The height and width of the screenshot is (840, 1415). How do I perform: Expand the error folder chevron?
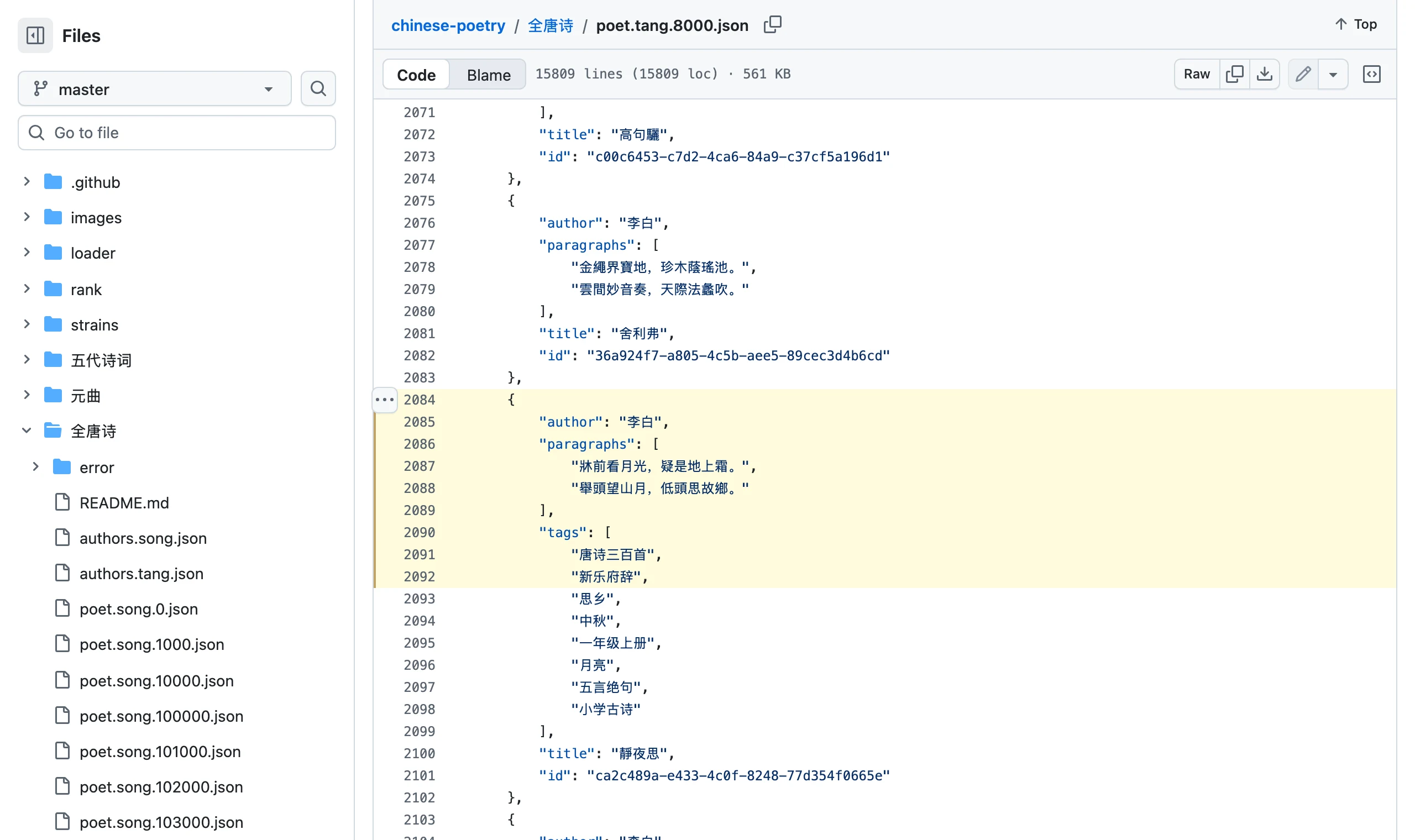tap(36, 467)
